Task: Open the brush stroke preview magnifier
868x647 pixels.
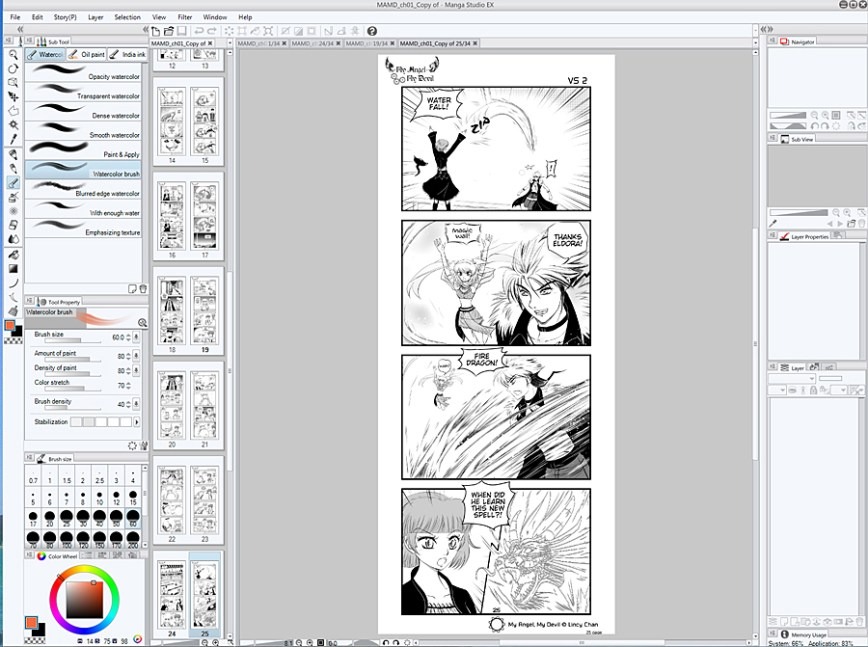Action: pyautogui.click(x=142, y=323)
